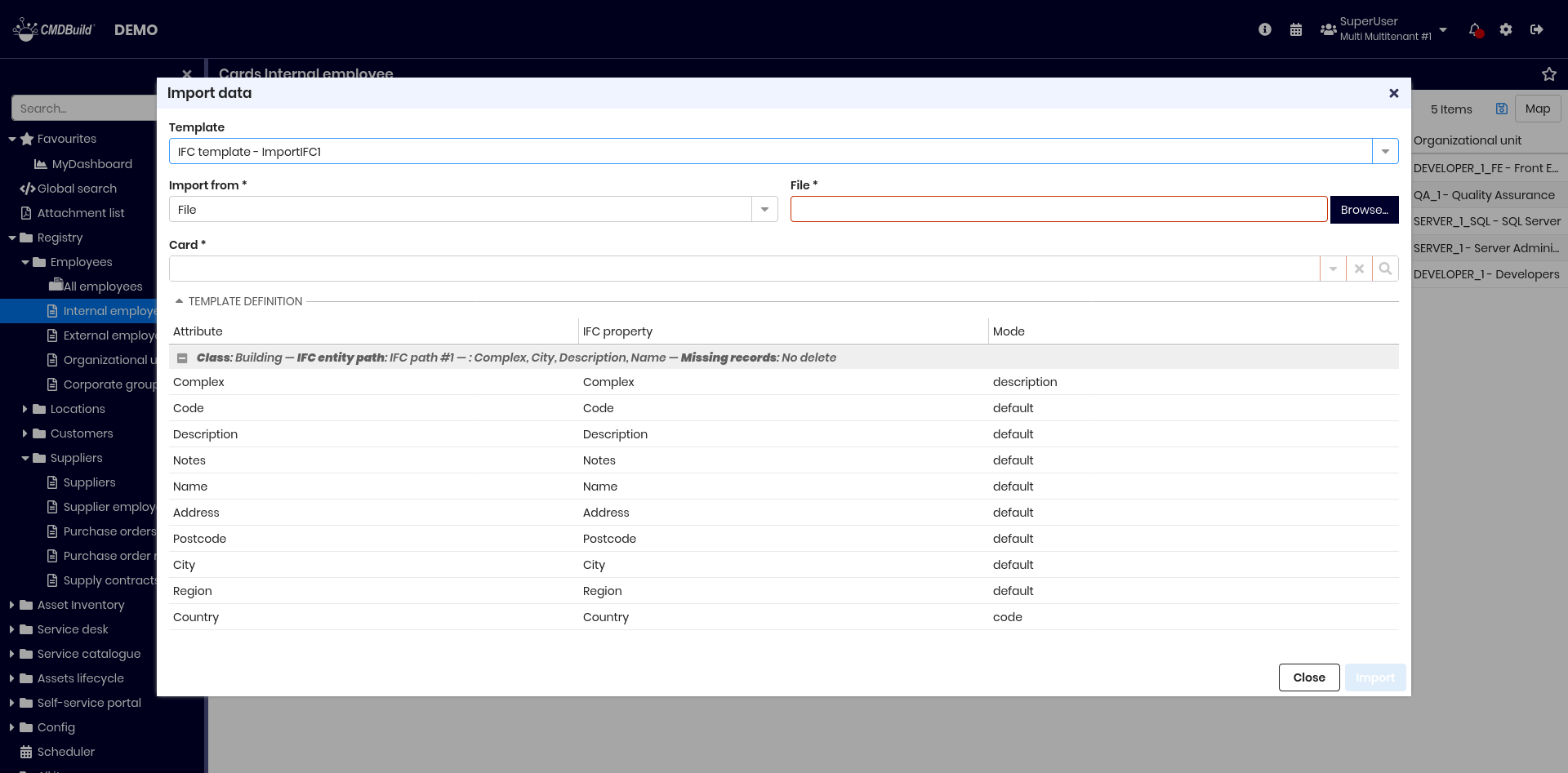Viewport: 1568px width, 773px height.
Task: Open the info icon in the header
Action: tap(1265, 29)
